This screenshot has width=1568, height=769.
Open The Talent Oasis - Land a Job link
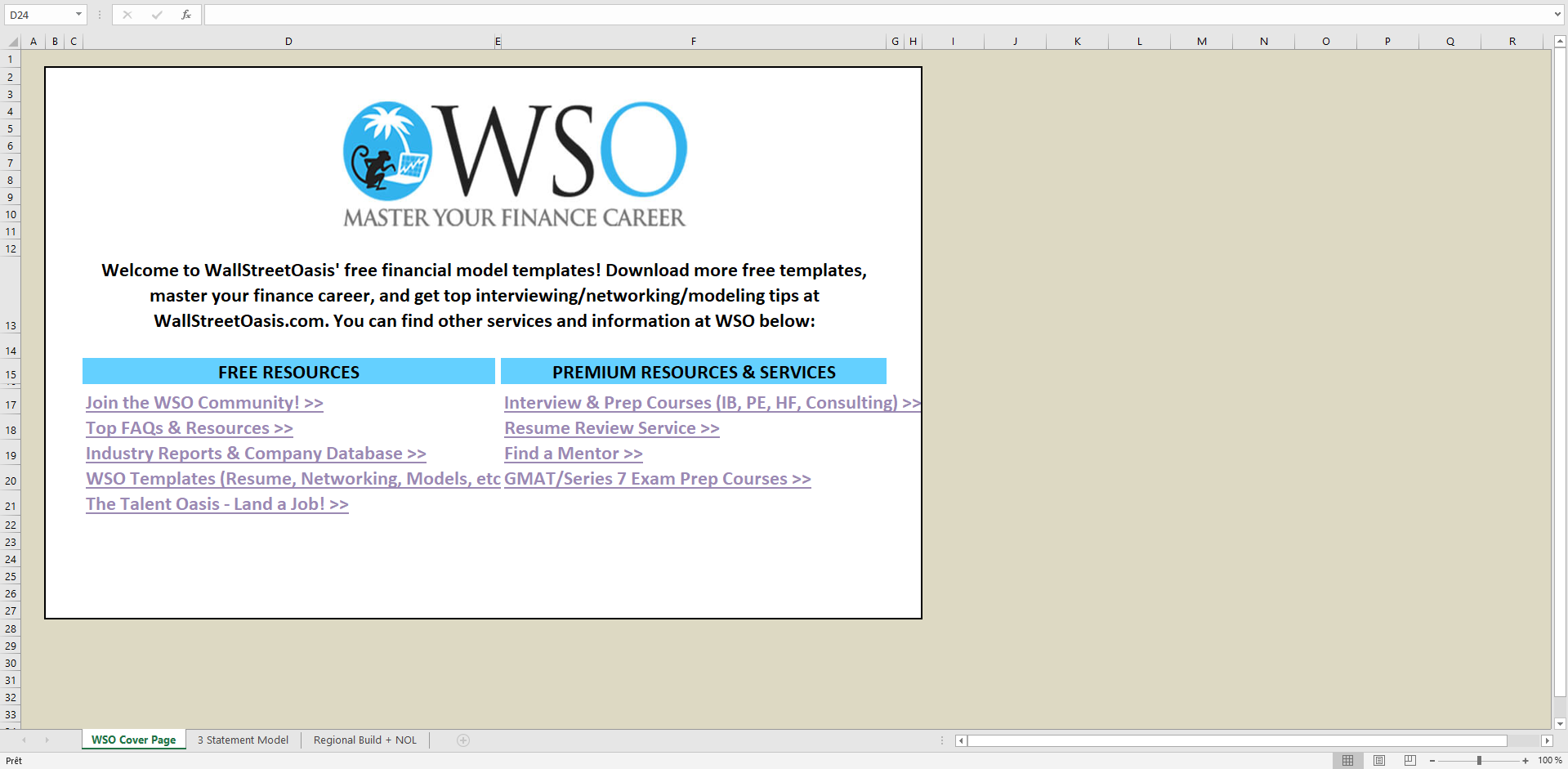tap(217, 504)
